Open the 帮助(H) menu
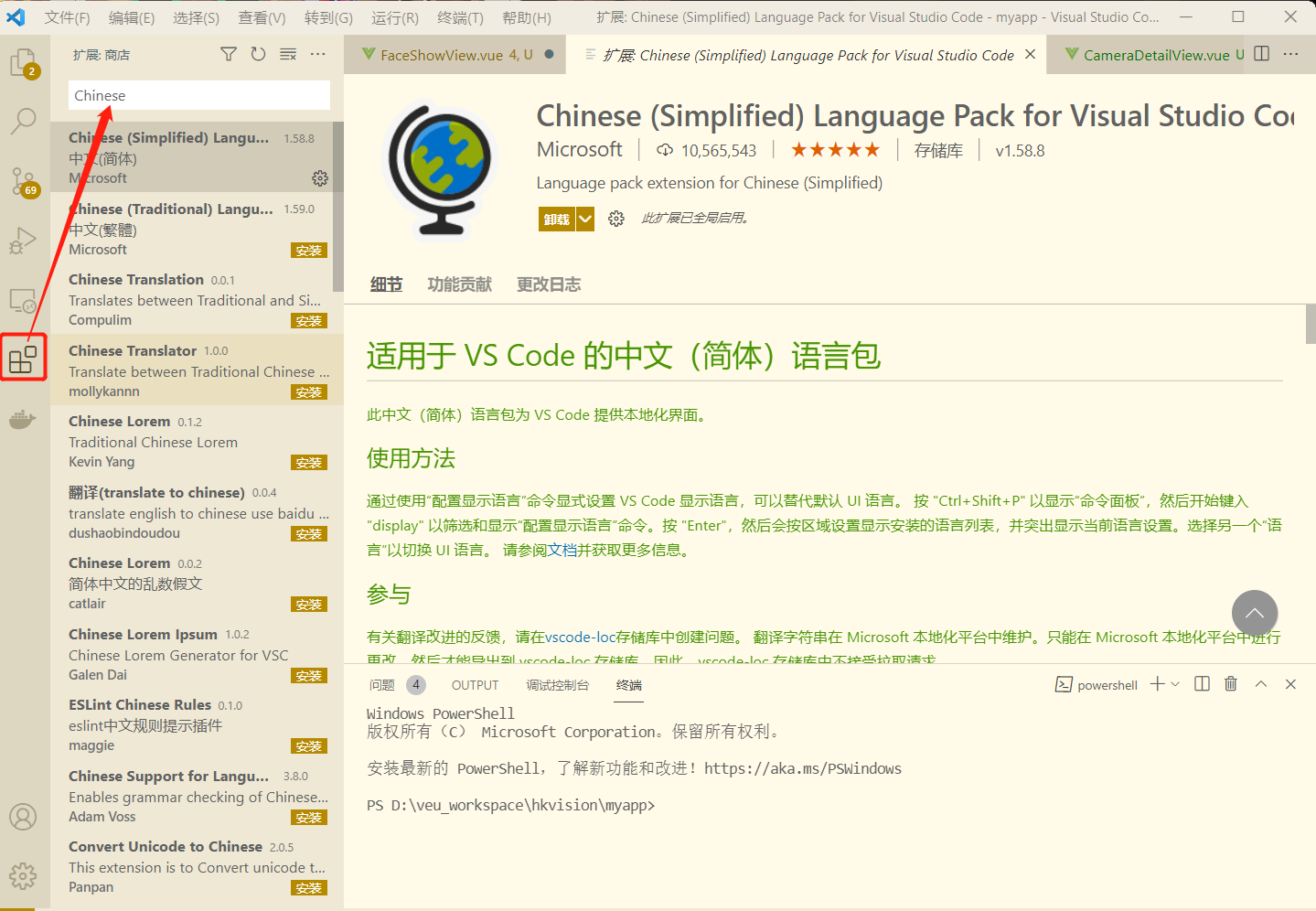1316x911 pixels. [x=527, y=17]
